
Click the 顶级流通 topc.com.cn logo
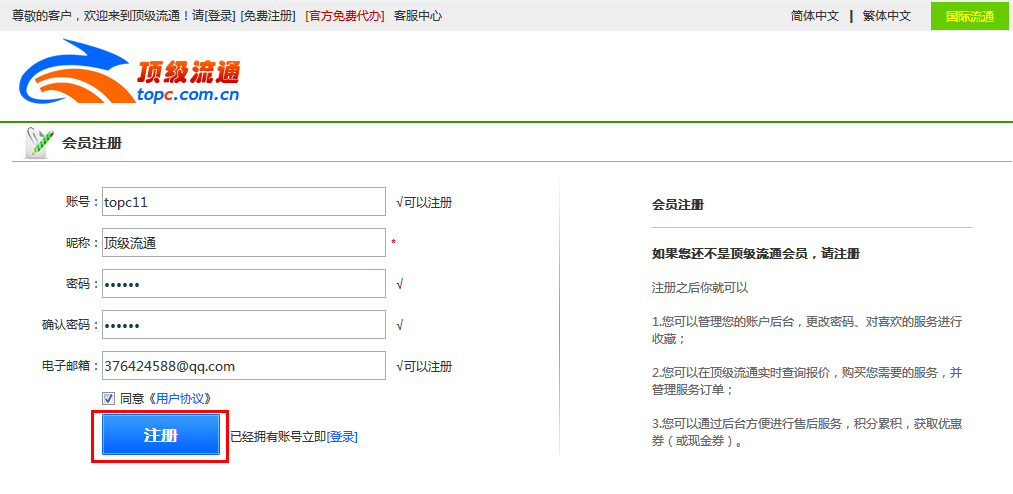[130, 75]
